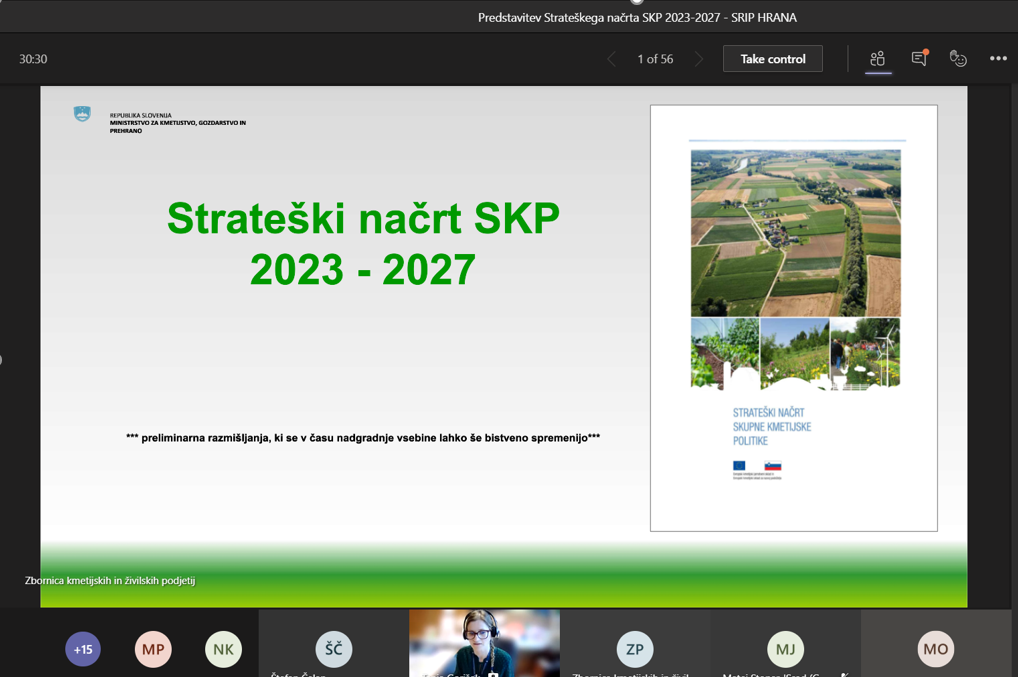Select the ZP participant tile
The width and height of the screenshot is (1018, 677).
click(635, 648)
